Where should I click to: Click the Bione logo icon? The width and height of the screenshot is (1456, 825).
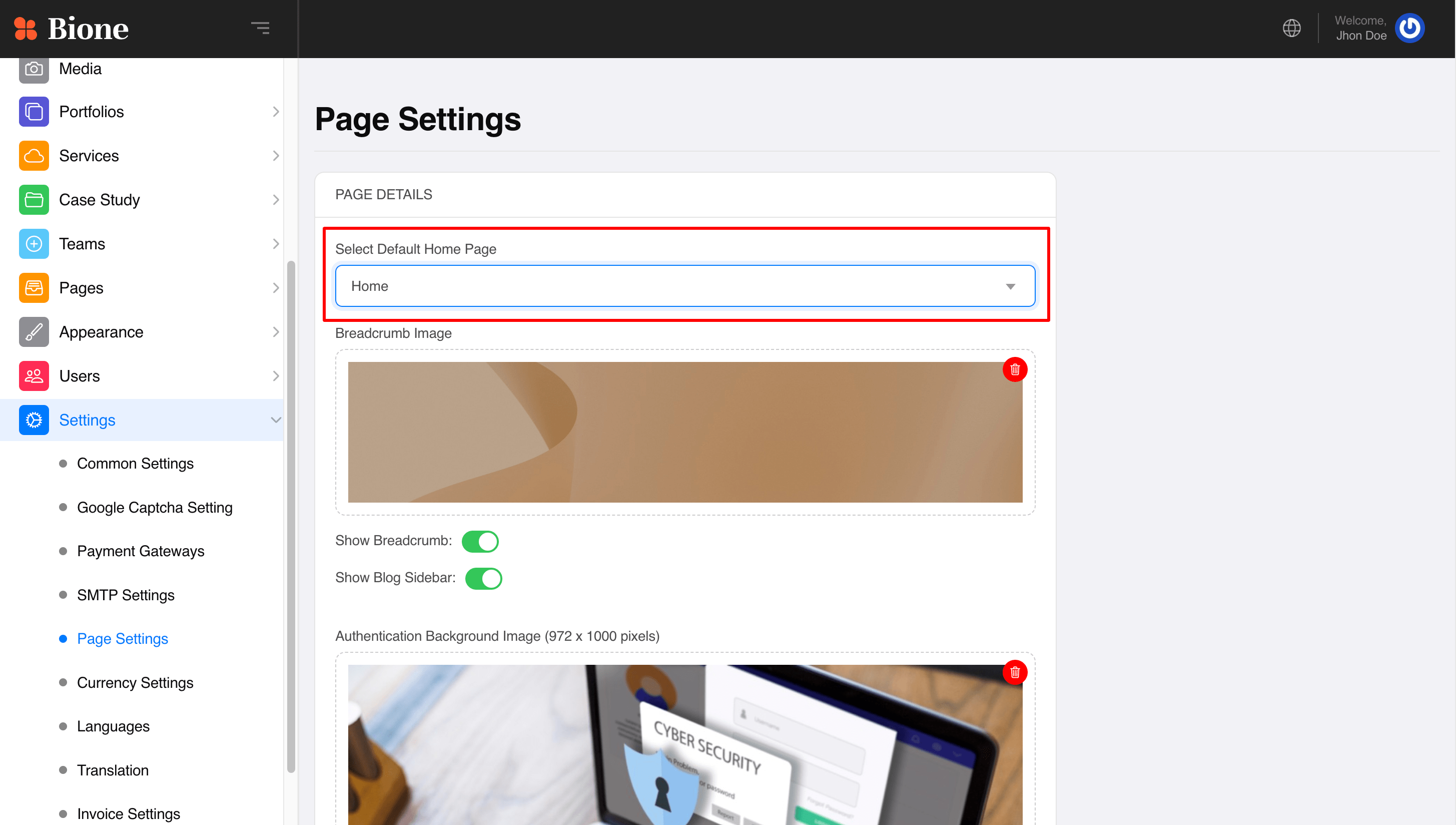click(25, 29)
